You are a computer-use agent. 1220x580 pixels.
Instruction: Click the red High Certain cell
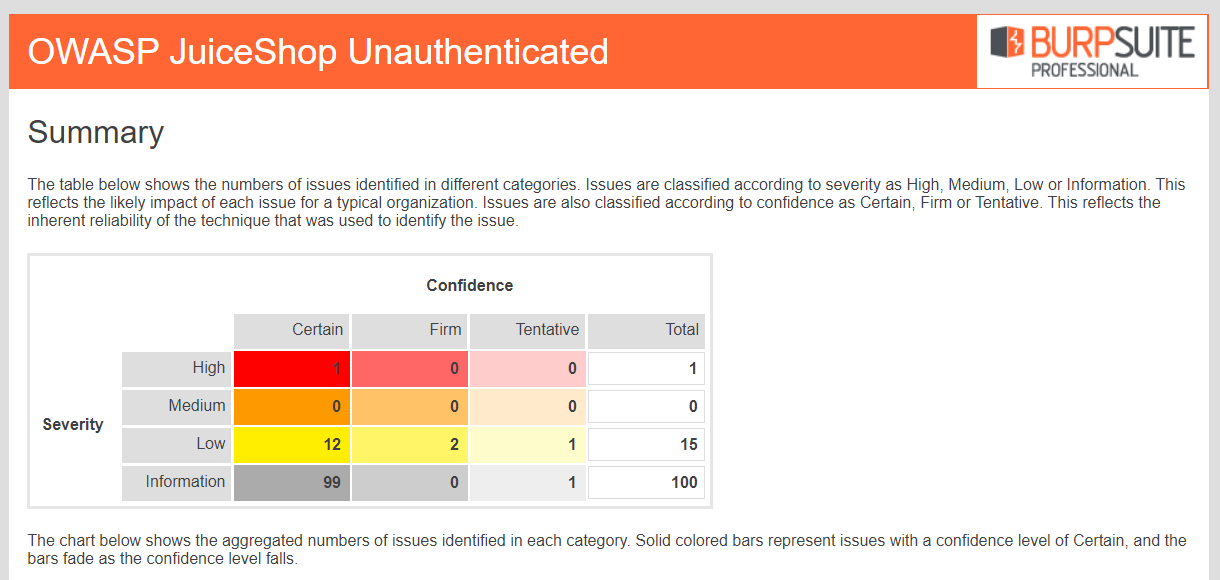click(291, 368)
